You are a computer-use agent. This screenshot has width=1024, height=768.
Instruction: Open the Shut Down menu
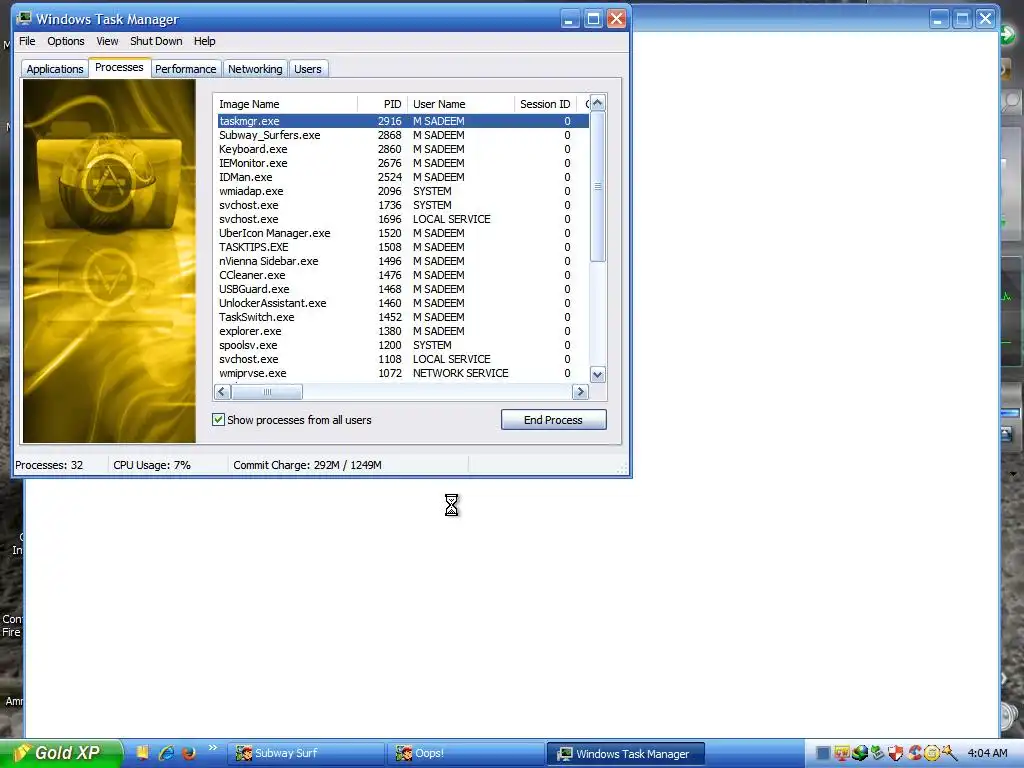coord(156,41)
